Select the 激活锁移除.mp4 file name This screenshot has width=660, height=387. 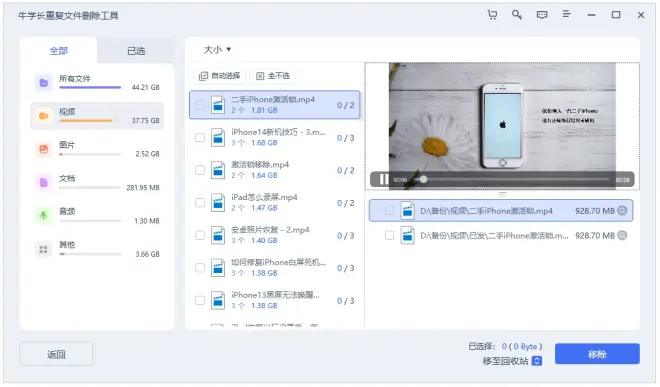click(x=260, y=165)
